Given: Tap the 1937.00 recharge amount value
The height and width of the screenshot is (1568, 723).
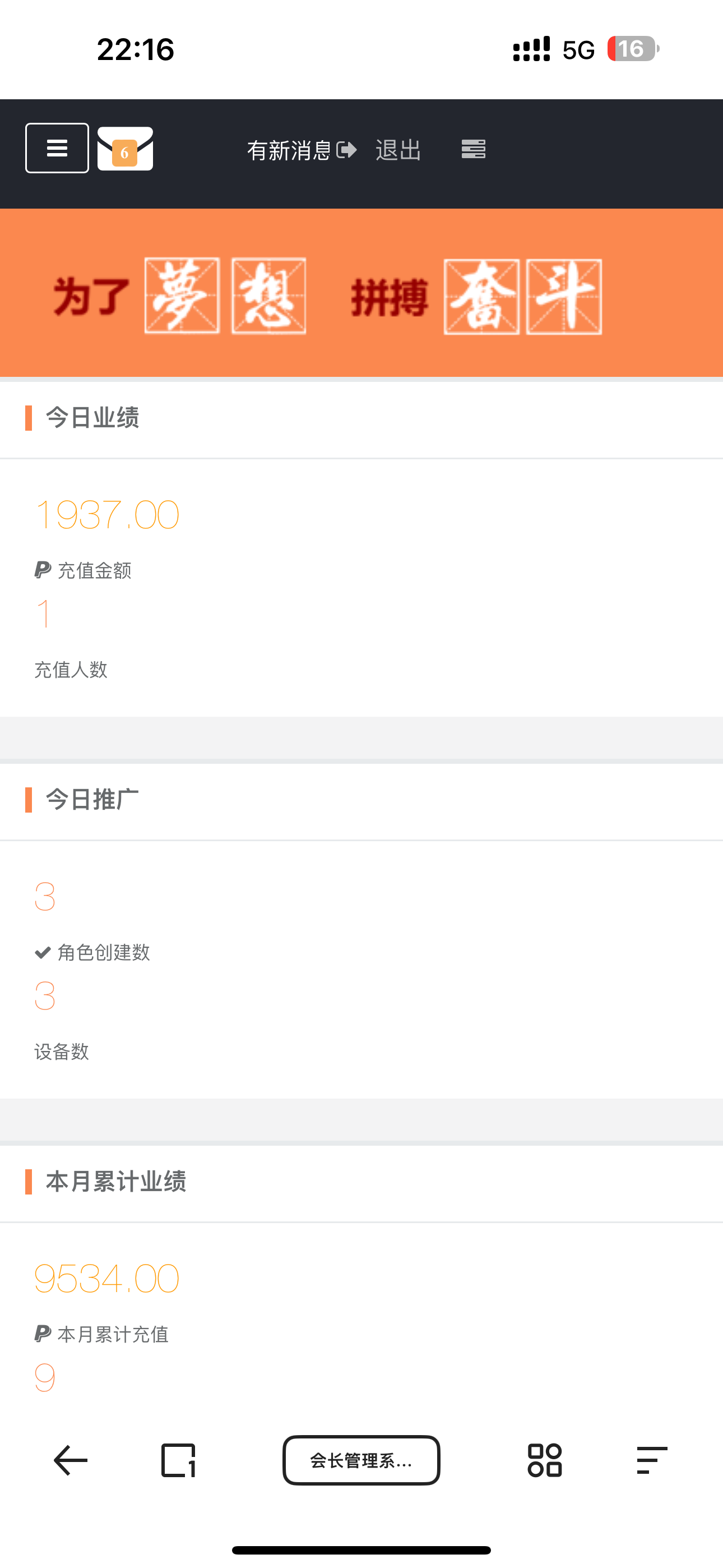Looking at the screenshot, I should (107, 515).
